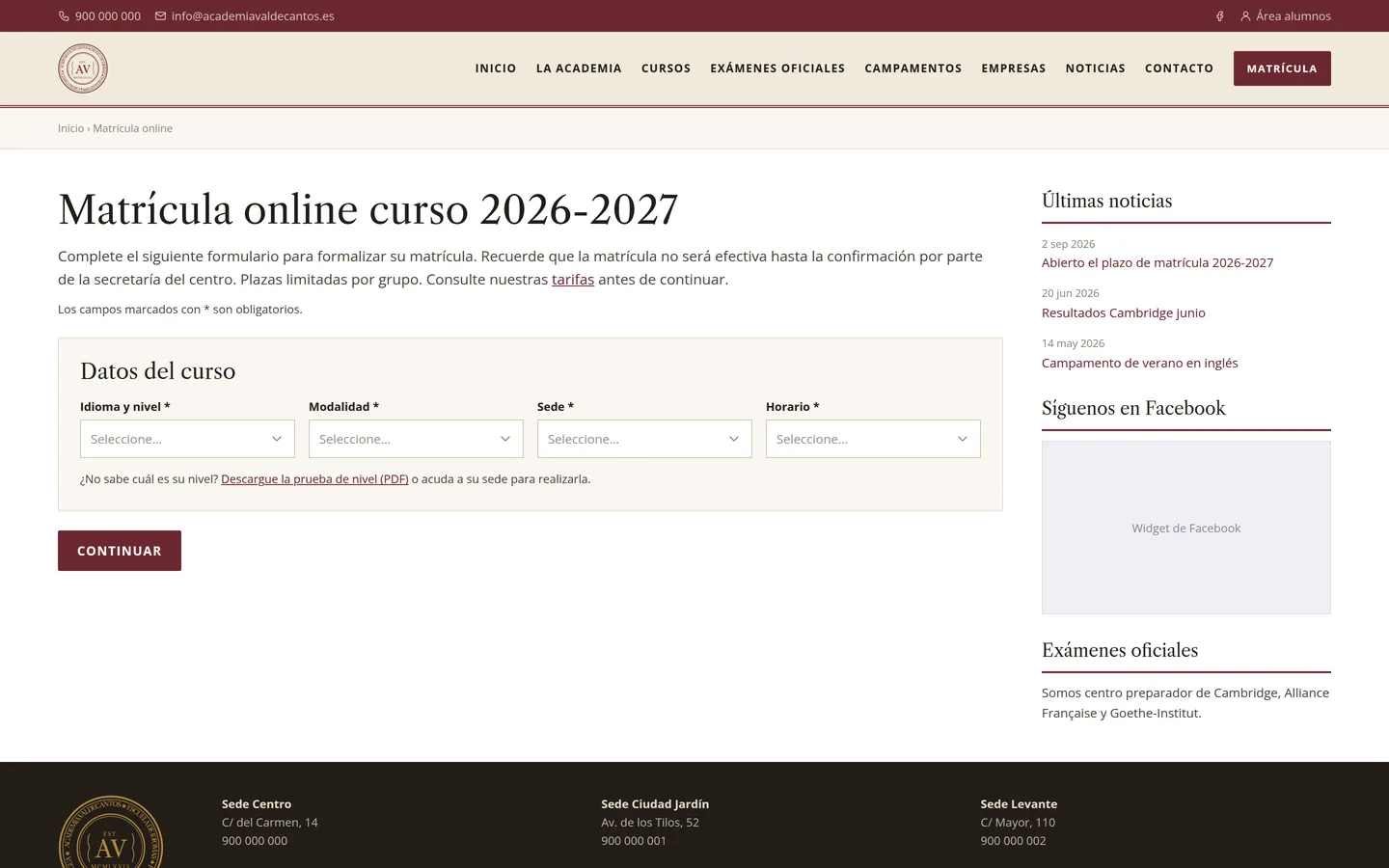
Task: Click the Continuar button
Action: click(x=120, y=551)
